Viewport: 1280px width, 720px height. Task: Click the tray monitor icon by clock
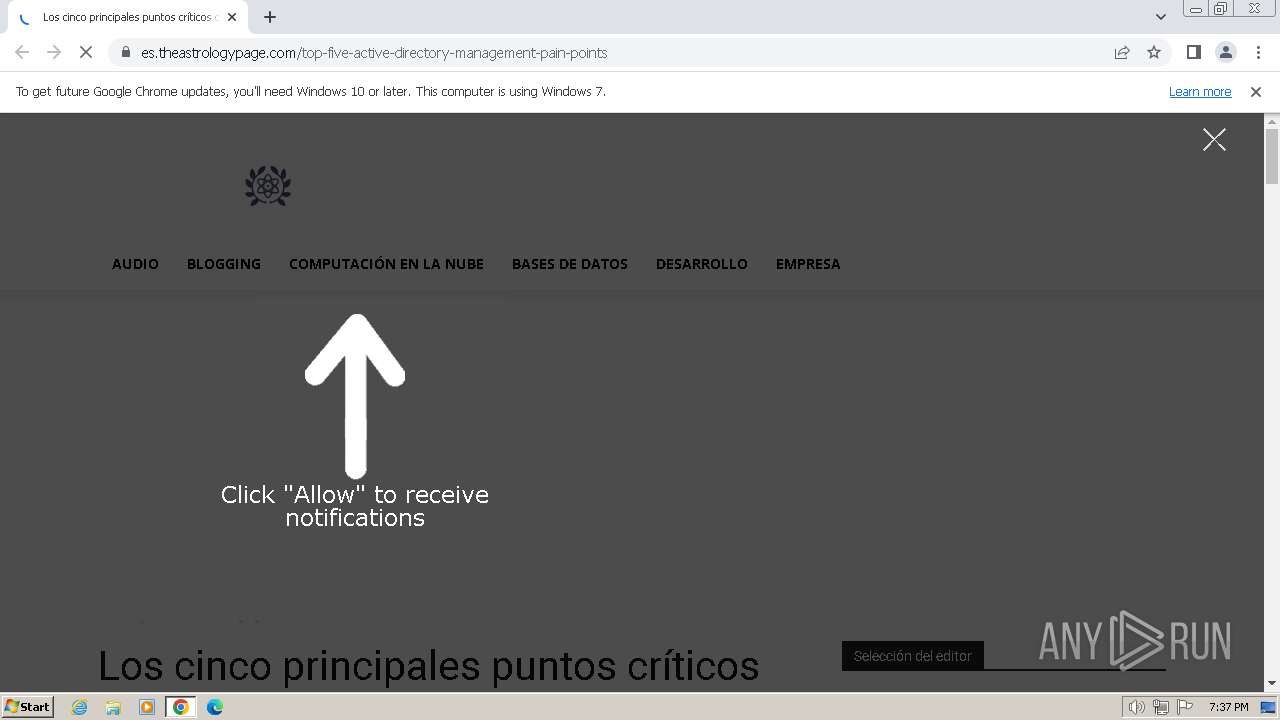(1268, 707)
